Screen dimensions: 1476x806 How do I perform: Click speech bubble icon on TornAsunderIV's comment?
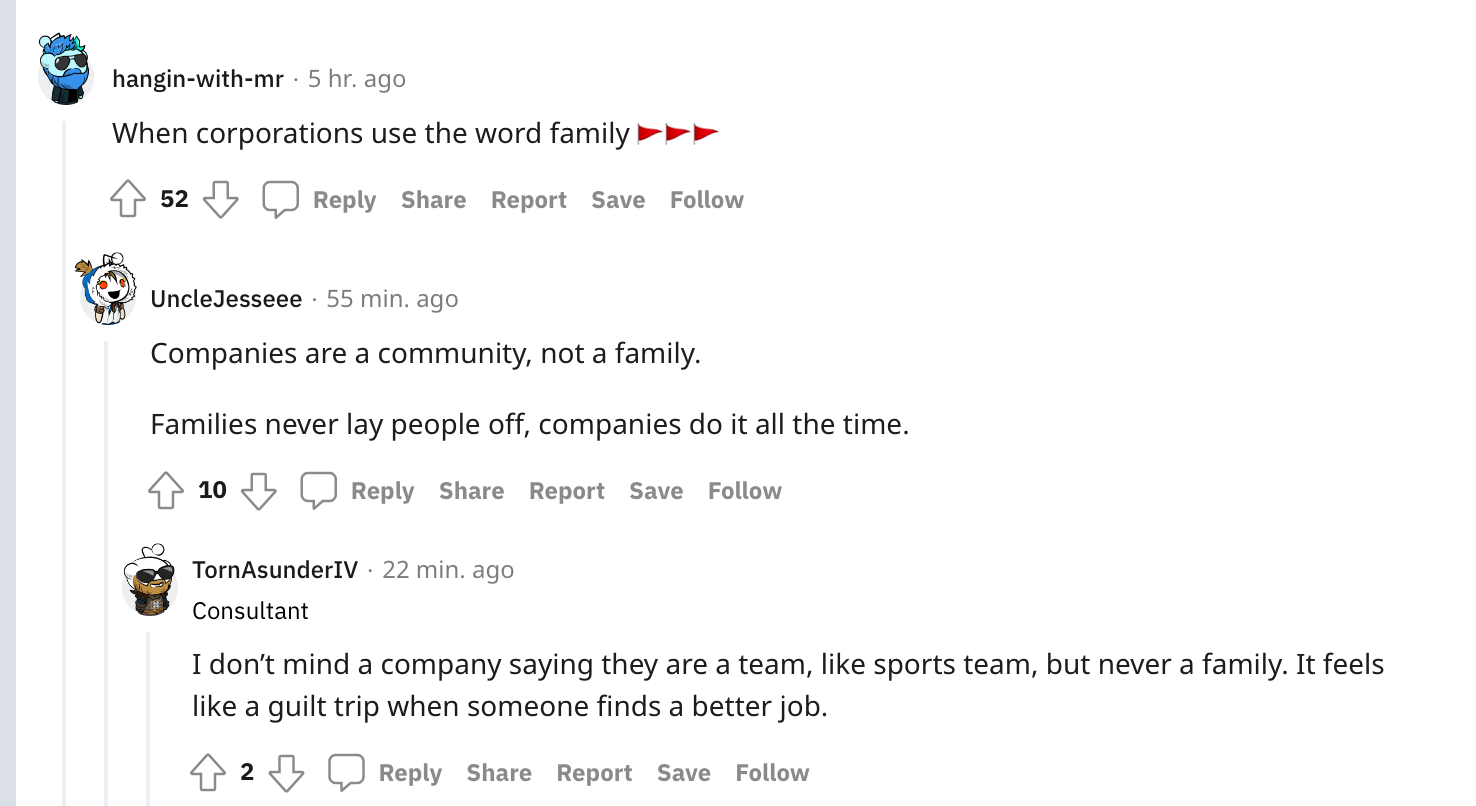coord(347,772)
